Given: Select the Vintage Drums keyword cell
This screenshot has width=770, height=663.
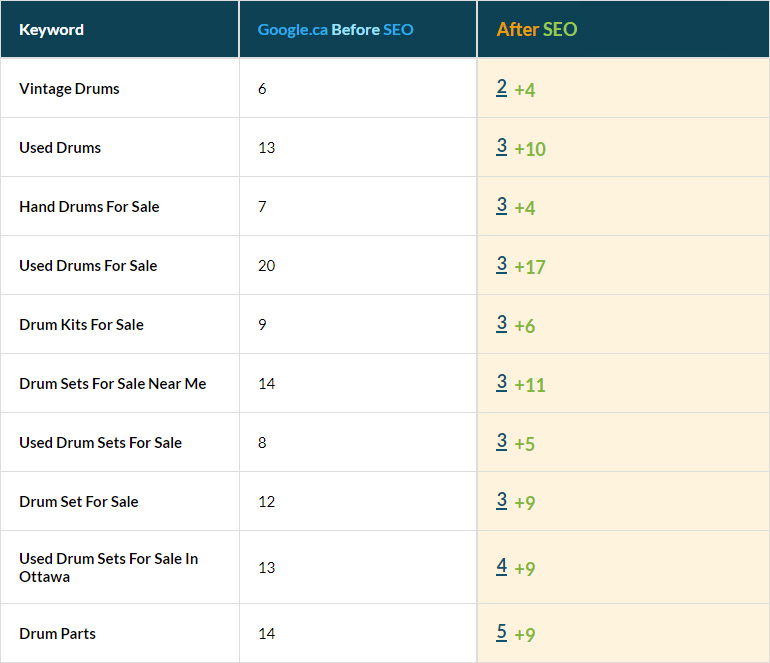Looking at the screenshot, I should (x=69, y=89).
